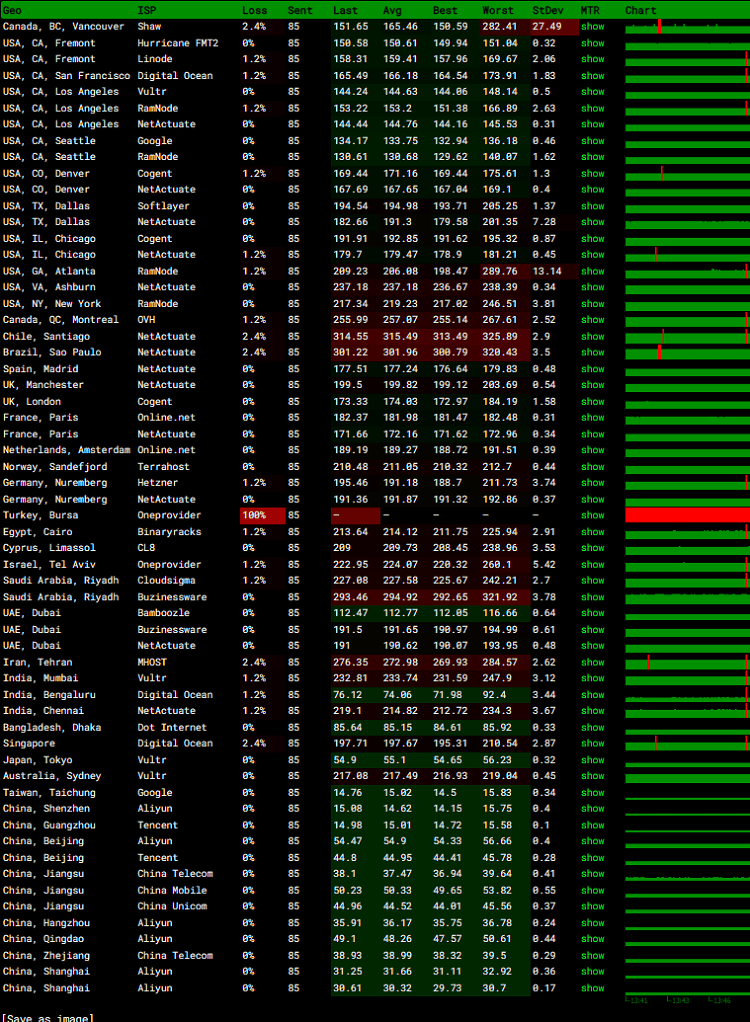Click the Iran, Tehran latency chart
Viewport: 750px width, 1022px height.
(687, 662)
